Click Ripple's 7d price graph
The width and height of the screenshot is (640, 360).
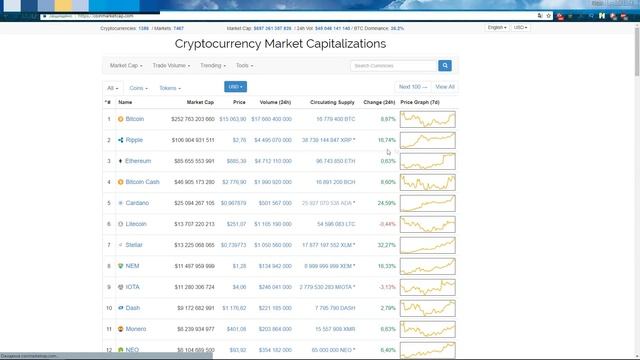[428, 140]
